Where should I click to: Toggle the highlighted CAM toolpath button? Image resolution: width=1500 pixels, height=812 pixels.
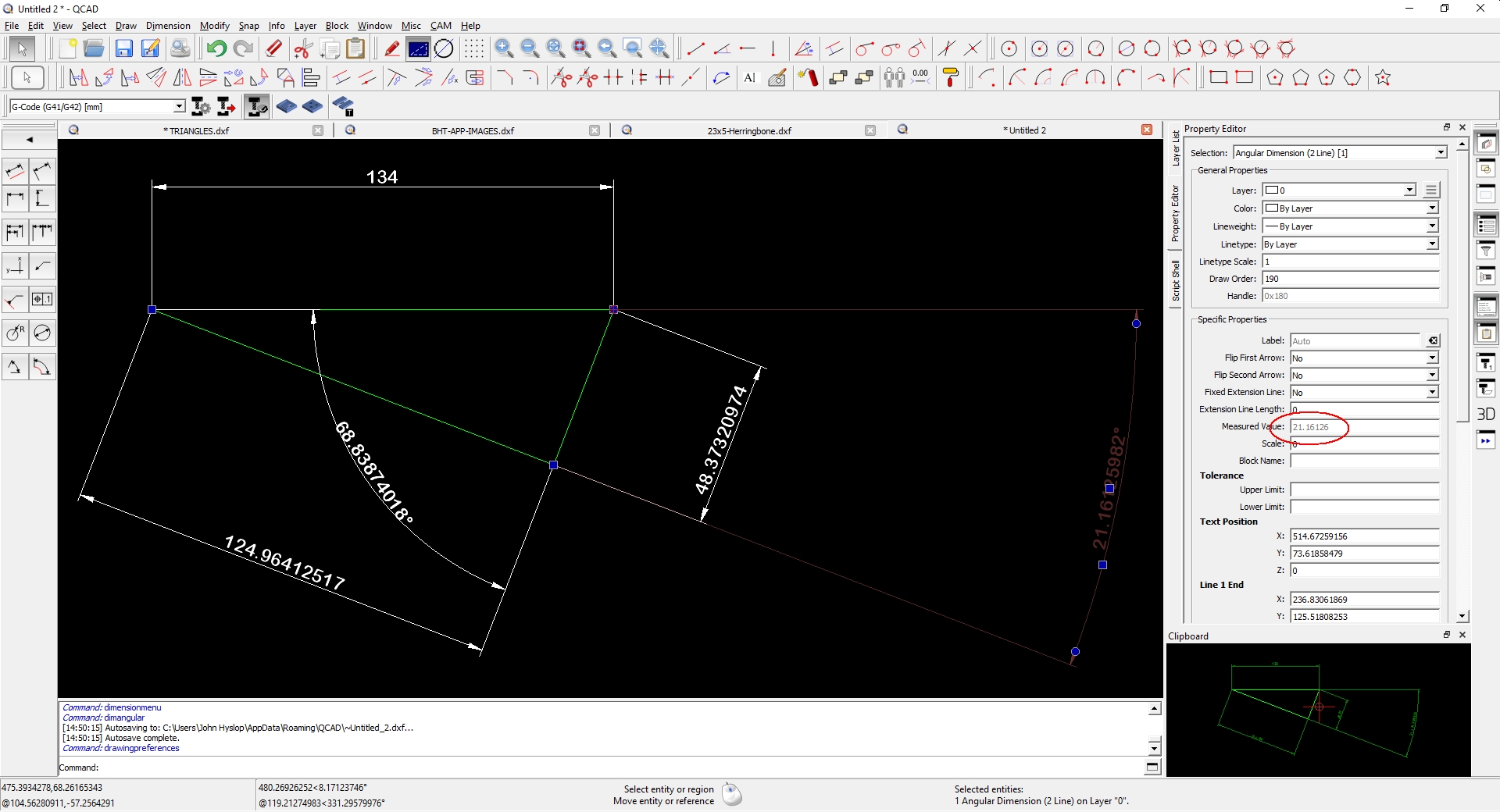pos(256,106)
